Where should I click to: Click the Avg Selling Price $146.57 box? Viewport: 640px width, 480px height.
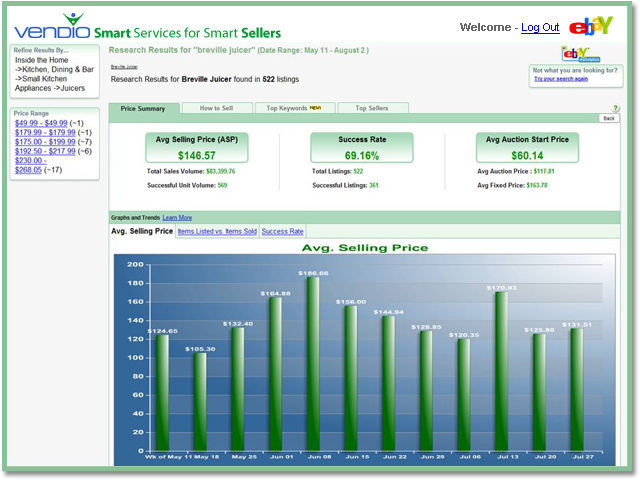pyautogui.click(x=197, y=148)
